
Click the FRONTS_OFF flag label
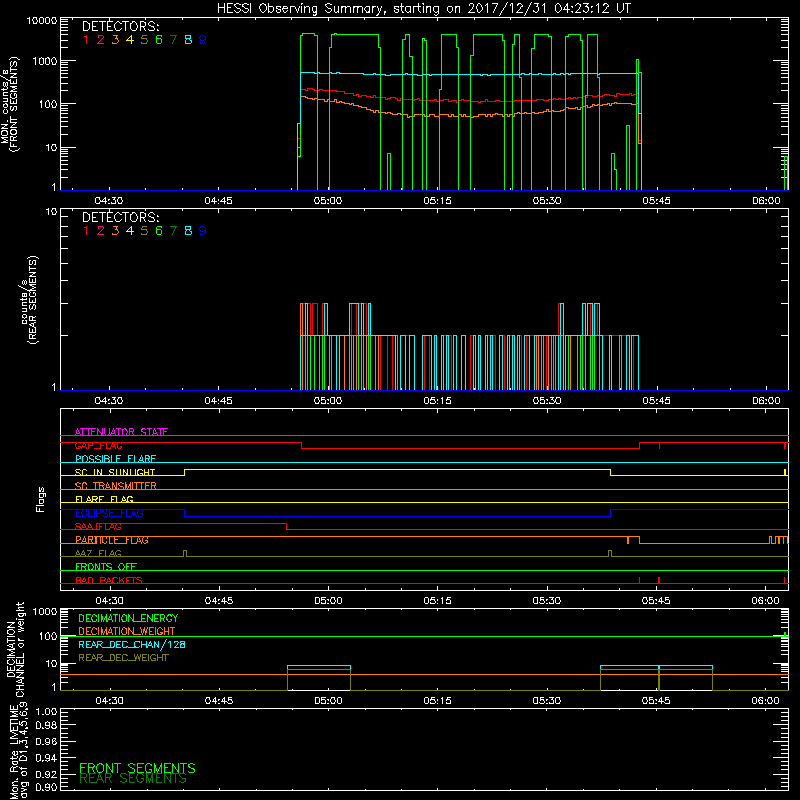pos(106,567)
